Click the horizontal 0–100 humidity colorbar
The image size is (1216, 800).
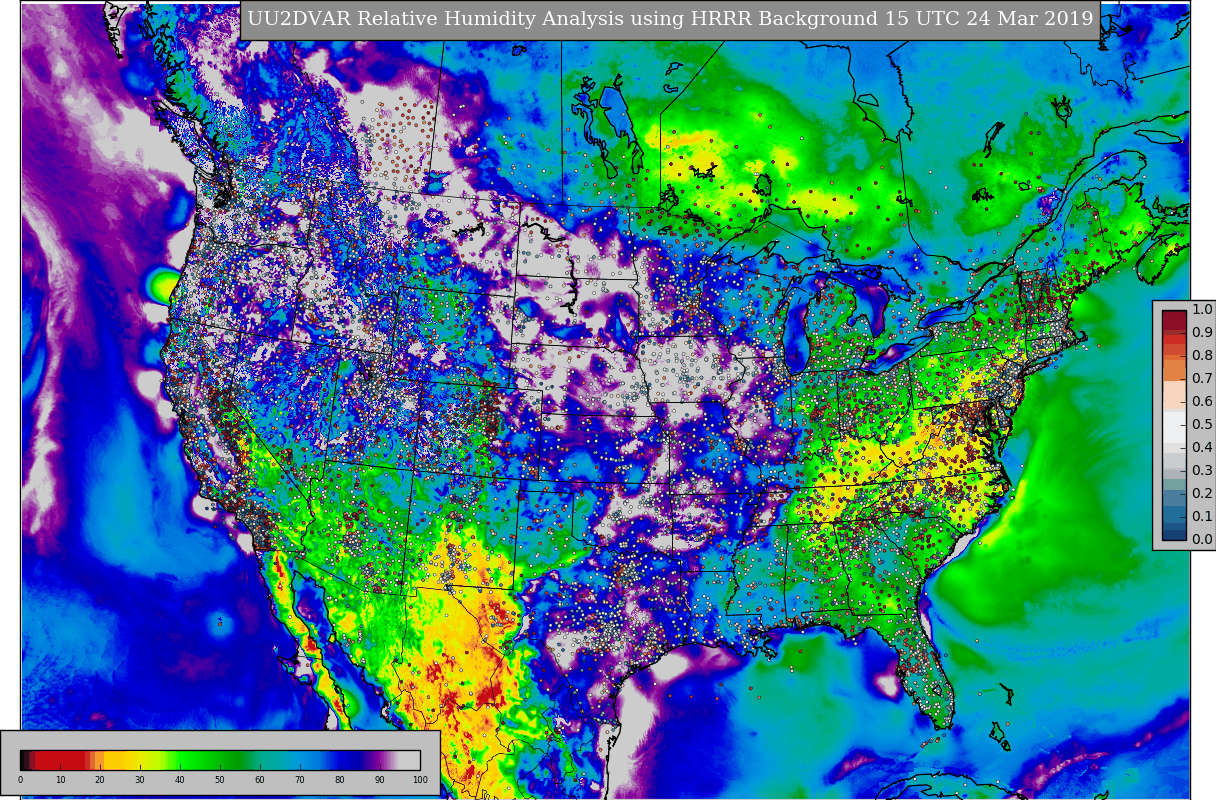[220, 760]
